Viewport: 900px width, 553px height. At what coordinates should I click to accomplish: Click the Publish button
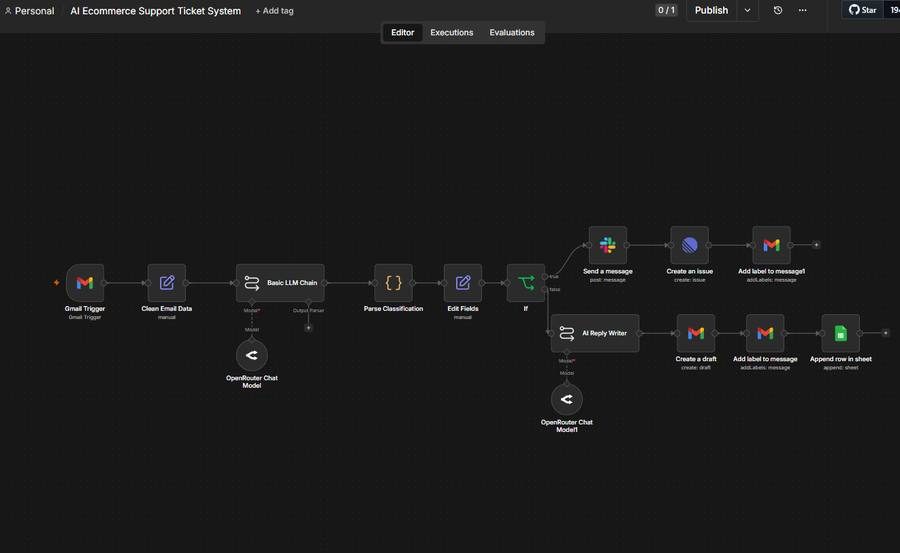click(711, 10)
